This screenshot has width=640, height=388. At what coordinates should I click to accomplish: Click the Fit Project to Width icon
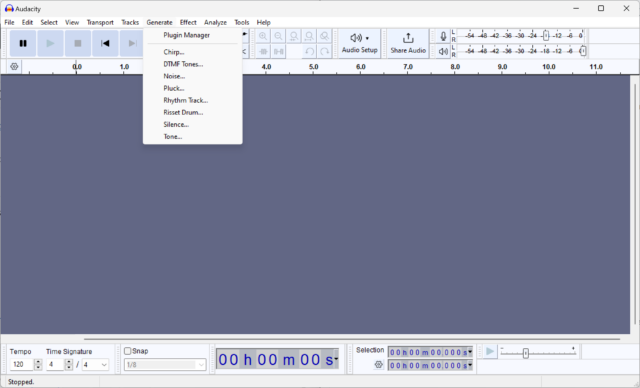(309, 36)
